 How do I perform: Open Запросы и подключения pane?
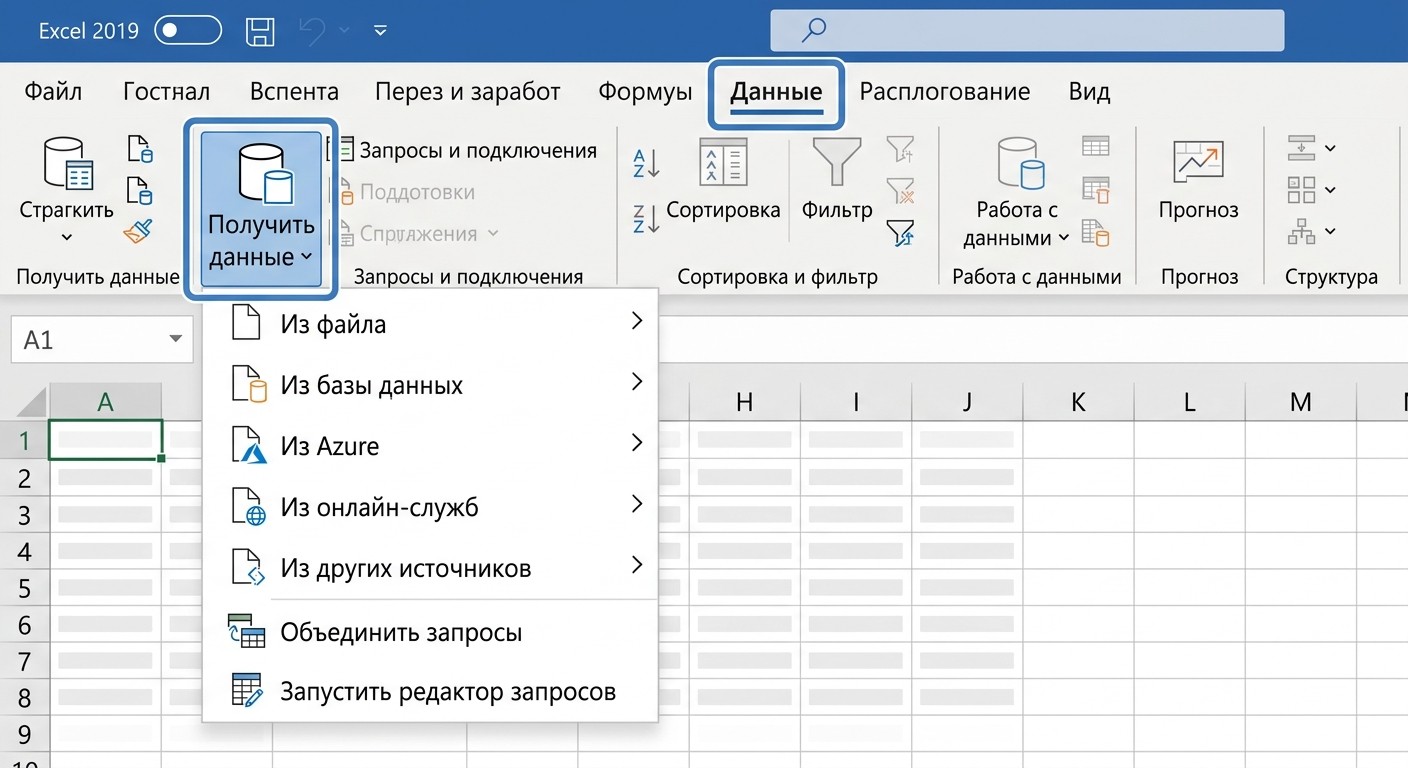466,150
